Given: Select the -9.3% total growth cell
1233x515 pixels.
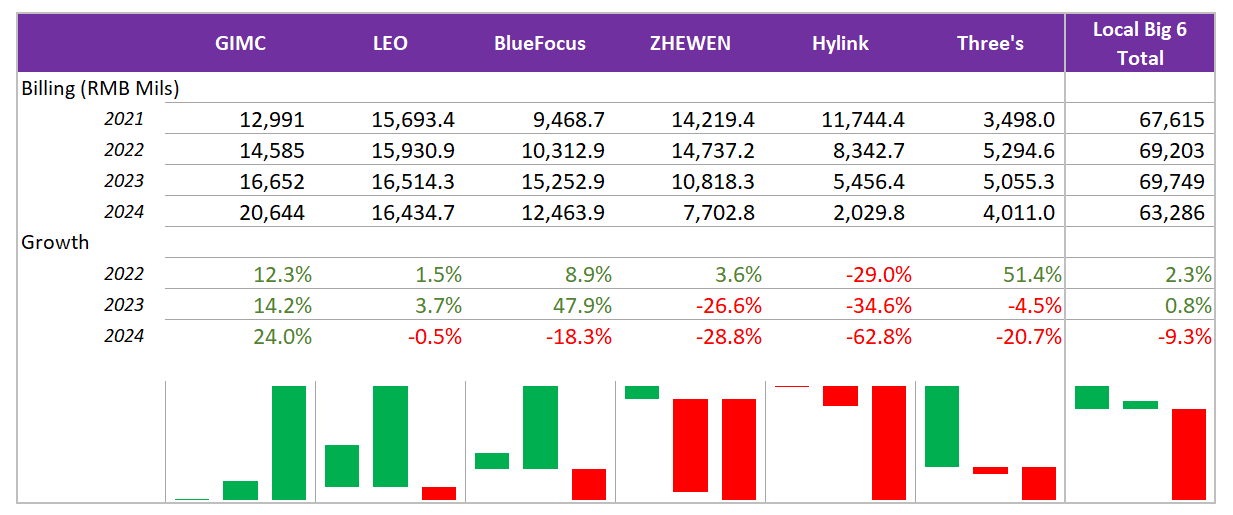Looking at the screenshot, I should [1186, 336].
